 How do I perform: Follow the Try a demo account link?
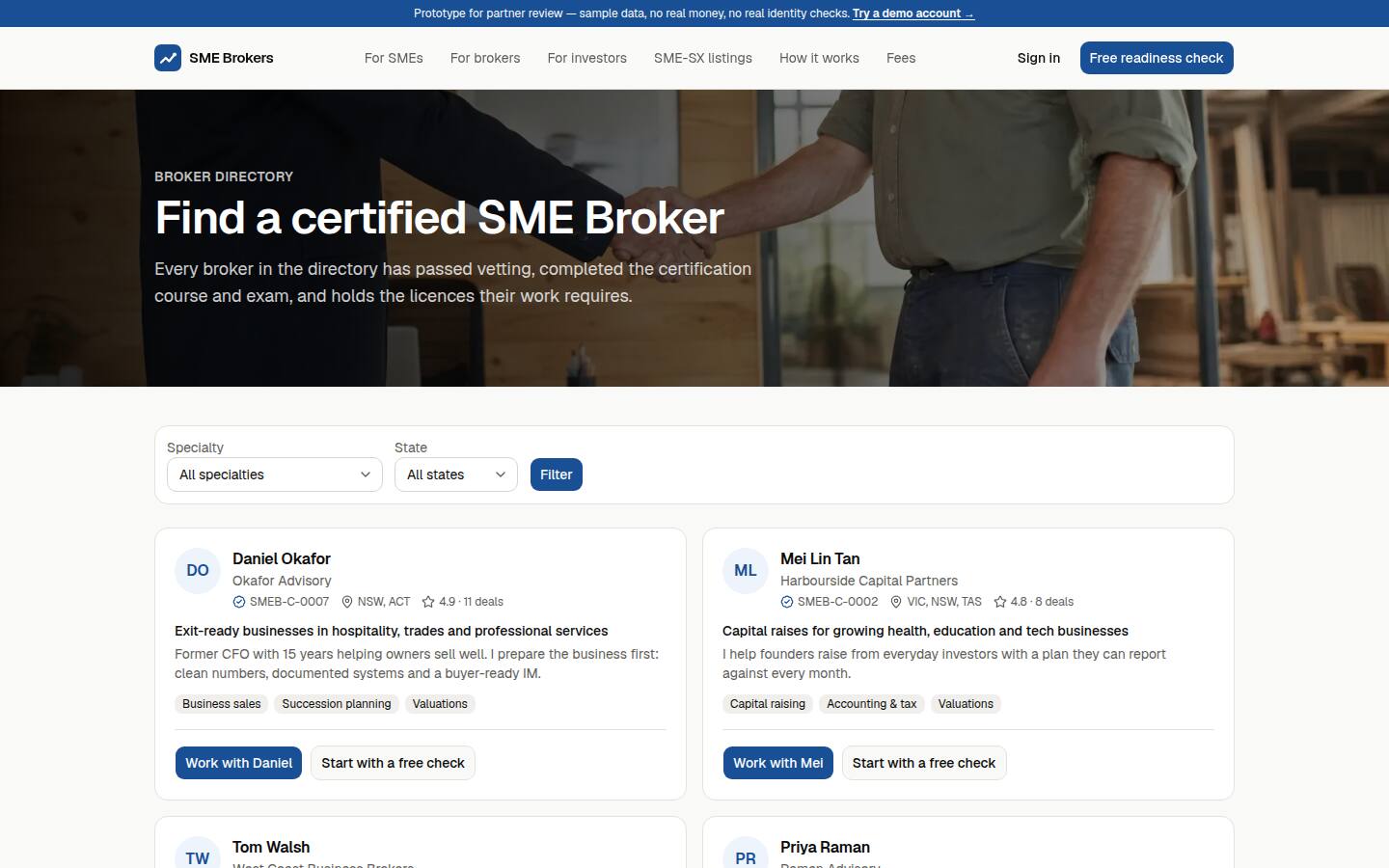click(x=913, y=14)
